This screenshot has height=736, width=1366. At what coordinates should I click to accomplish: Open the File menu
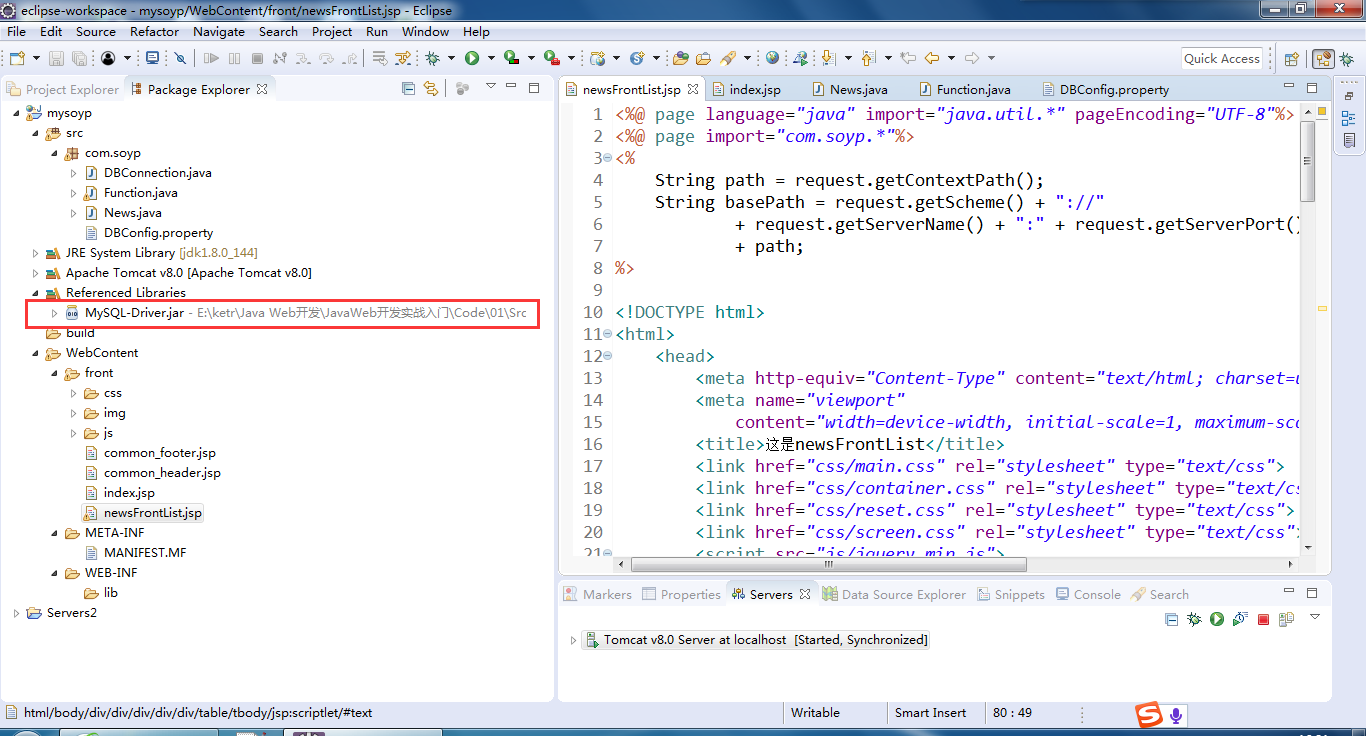[x=16, y=31]
